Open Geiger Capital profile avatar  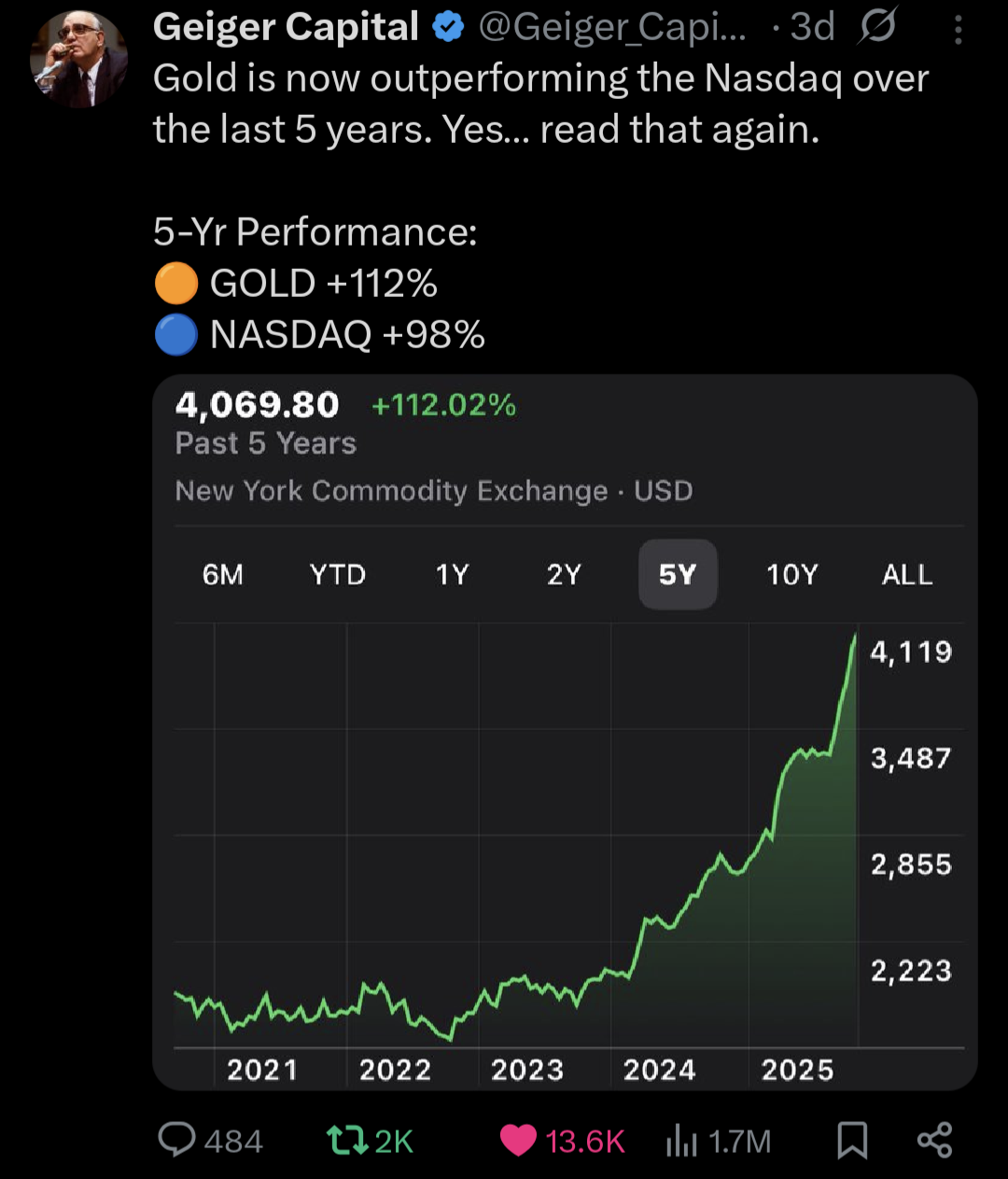[x=79, y=60]
